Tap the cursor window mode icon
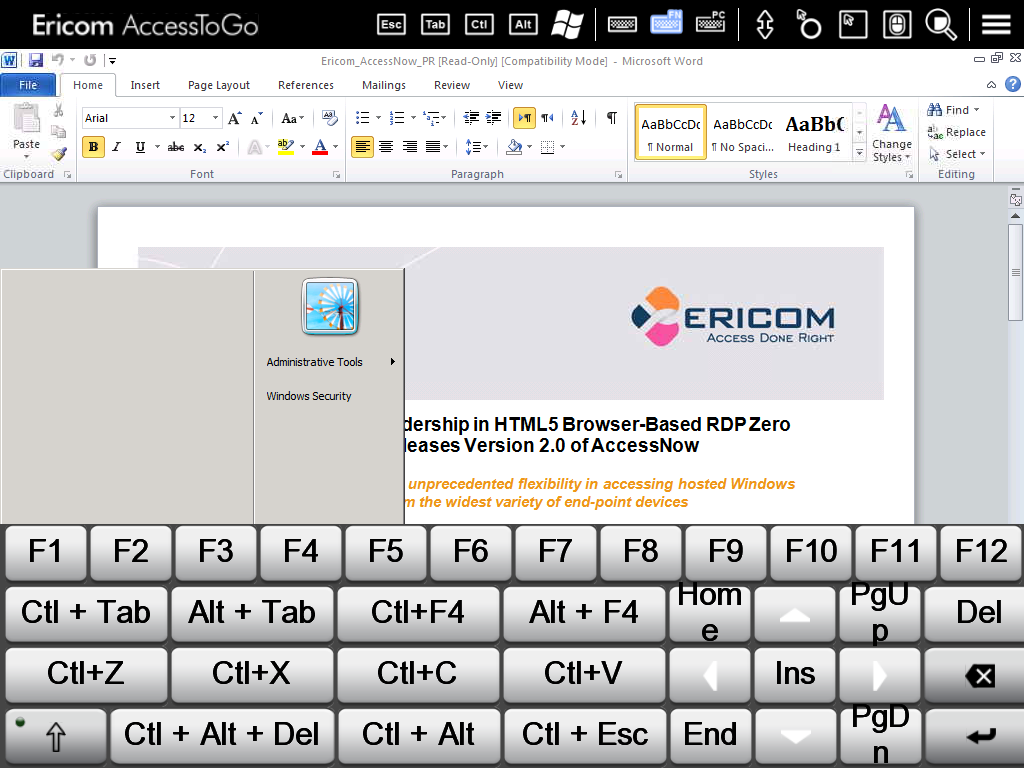 click(x=853, y=25)
